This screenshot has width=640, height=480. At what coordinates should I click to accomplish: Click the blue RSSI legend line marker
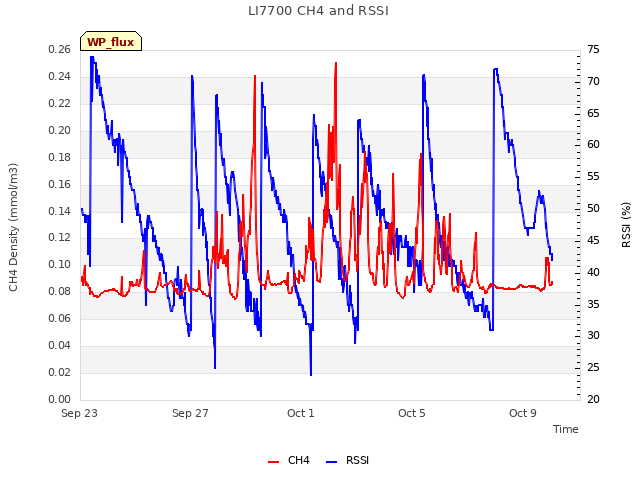tap(332, 462)
